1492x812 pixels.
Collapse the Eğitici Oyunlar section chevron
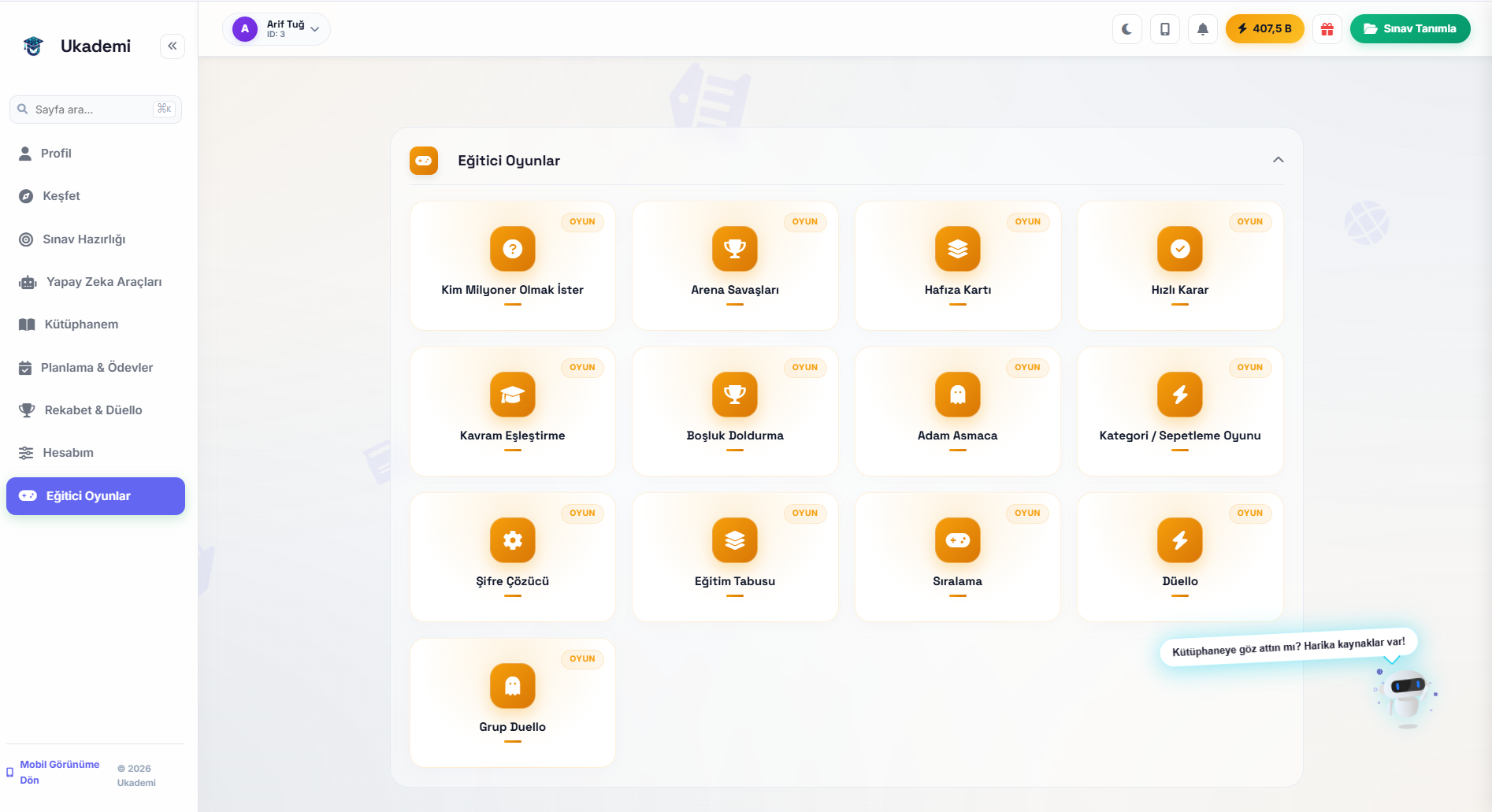tap(1279, 160)
